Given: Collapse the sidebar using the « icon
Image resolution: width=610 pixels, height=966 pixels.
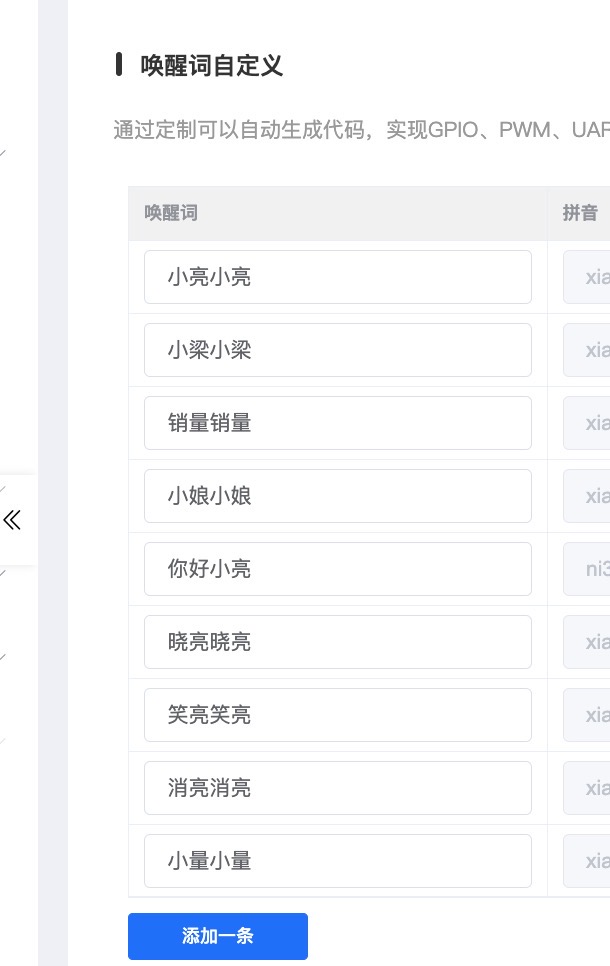Looking at the screenshot, I should (x=12, y=520).
